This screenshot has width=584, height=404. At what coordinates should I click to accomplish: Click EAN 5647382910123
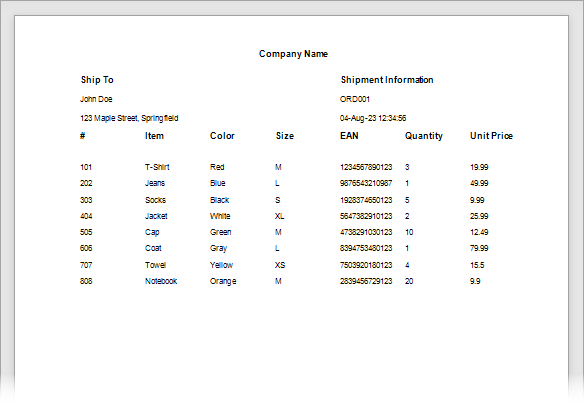(x=366, y=216)
